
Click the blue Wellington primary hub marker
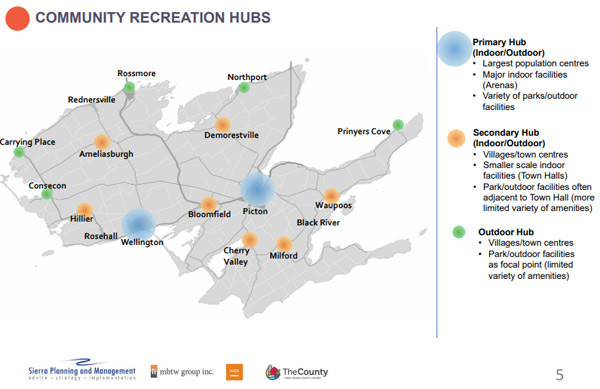click(x=139, y=225)
